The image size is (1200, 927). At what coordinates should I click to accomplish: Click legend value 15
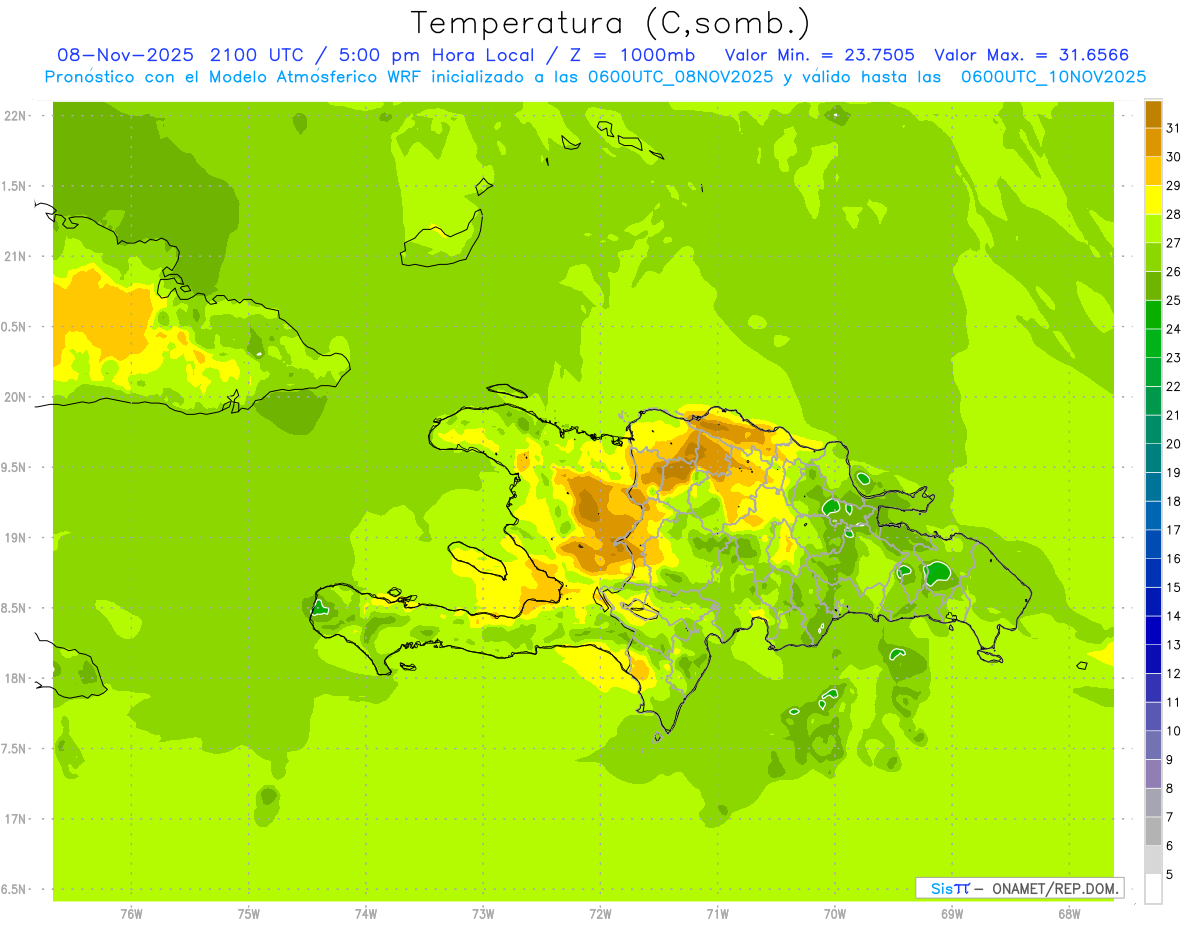click(1174, 587)
